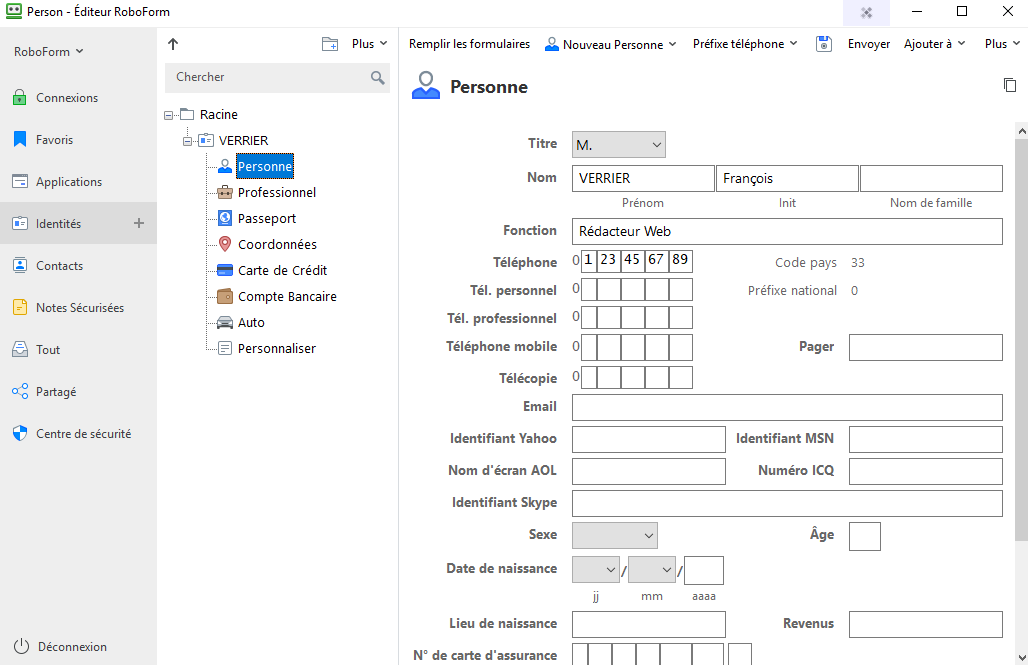Open birth day jj dropdown
This screenshot has height=665, width=1028.
(595, 570)
